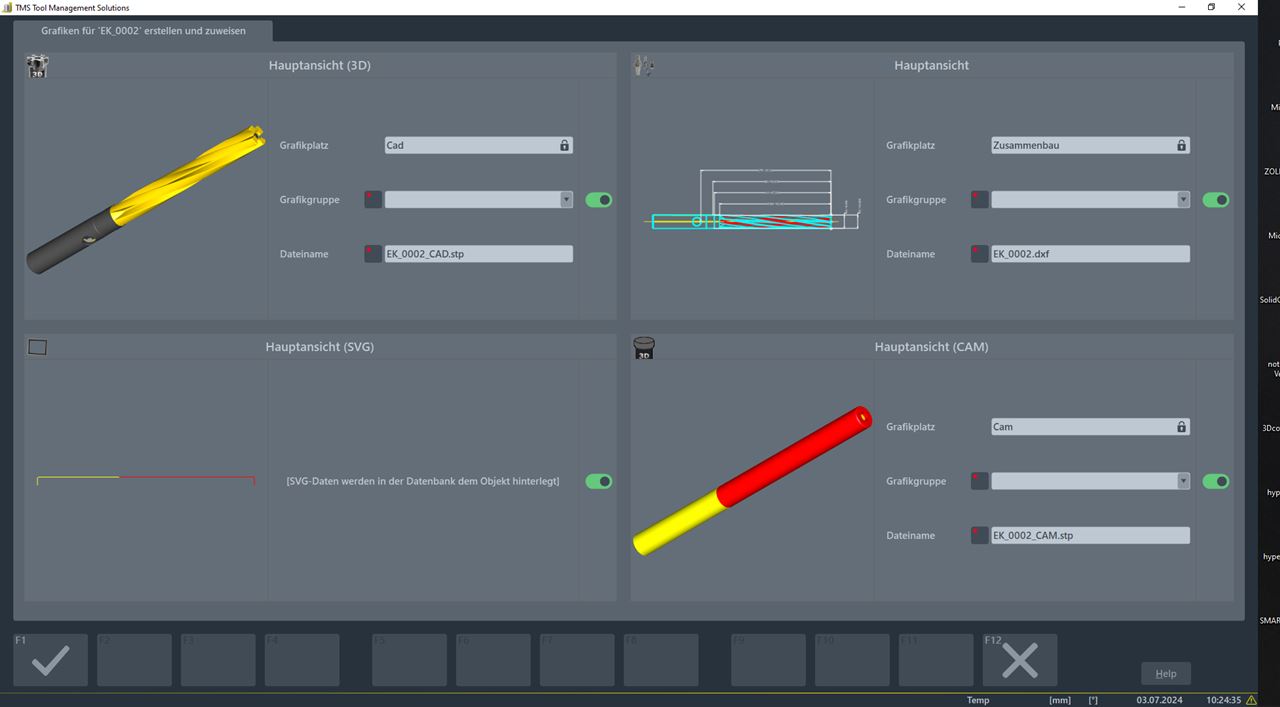Screen dimensions: 1280x707
Task: Click the red marker icon beside EK_0002.dxf
Action: point(979,253)
